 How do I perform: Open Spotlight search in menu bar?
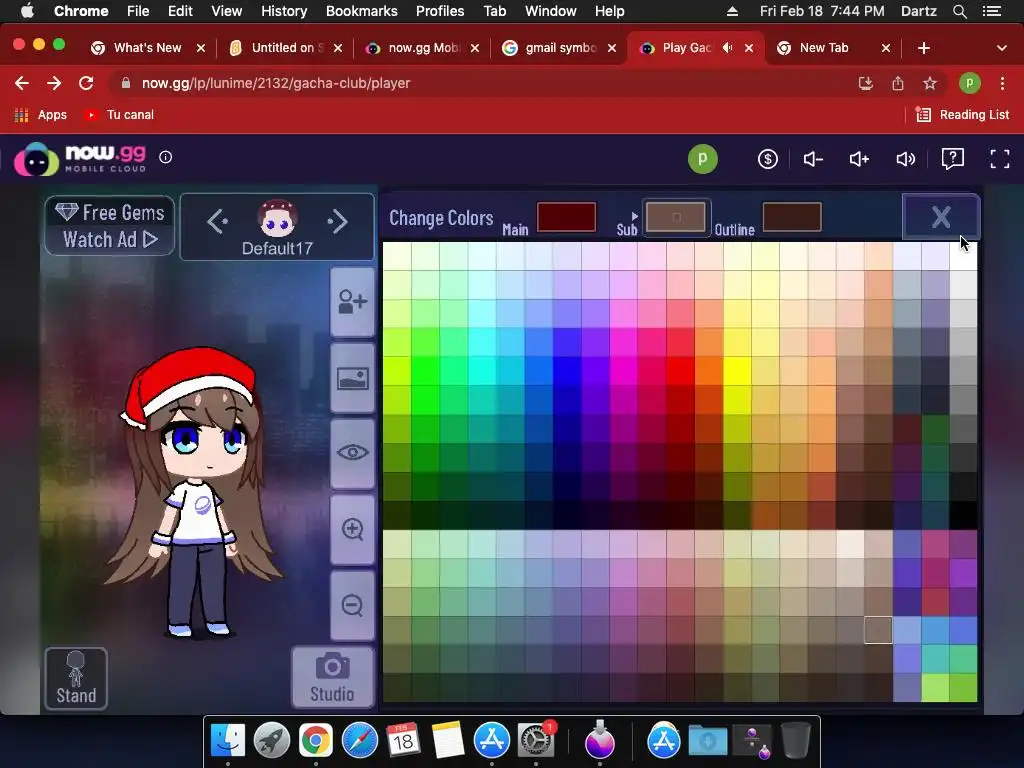click(960, 11)
